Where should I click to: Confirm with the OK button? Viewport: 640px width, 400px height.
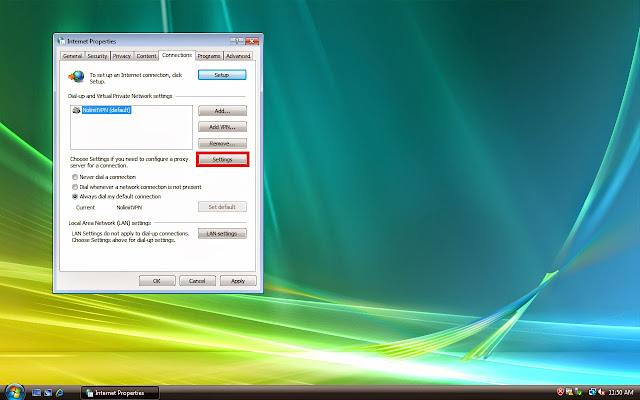(x=157, y=281)
